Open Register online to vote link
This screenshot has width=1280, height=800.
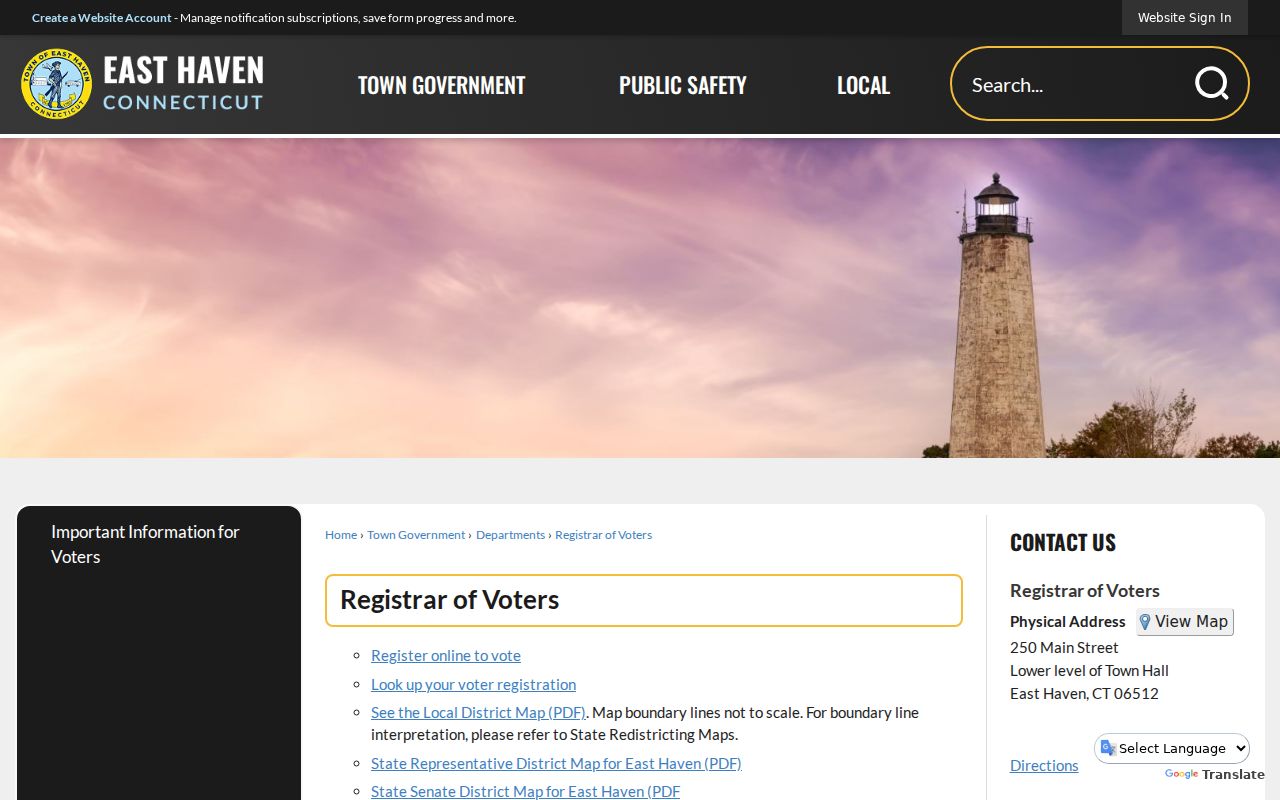446,656
